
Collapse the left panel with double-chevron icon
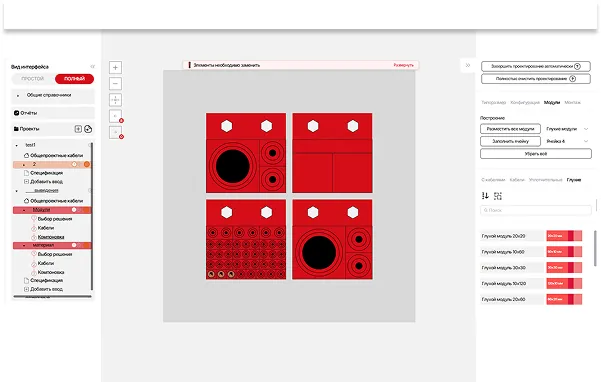[92, 67]
